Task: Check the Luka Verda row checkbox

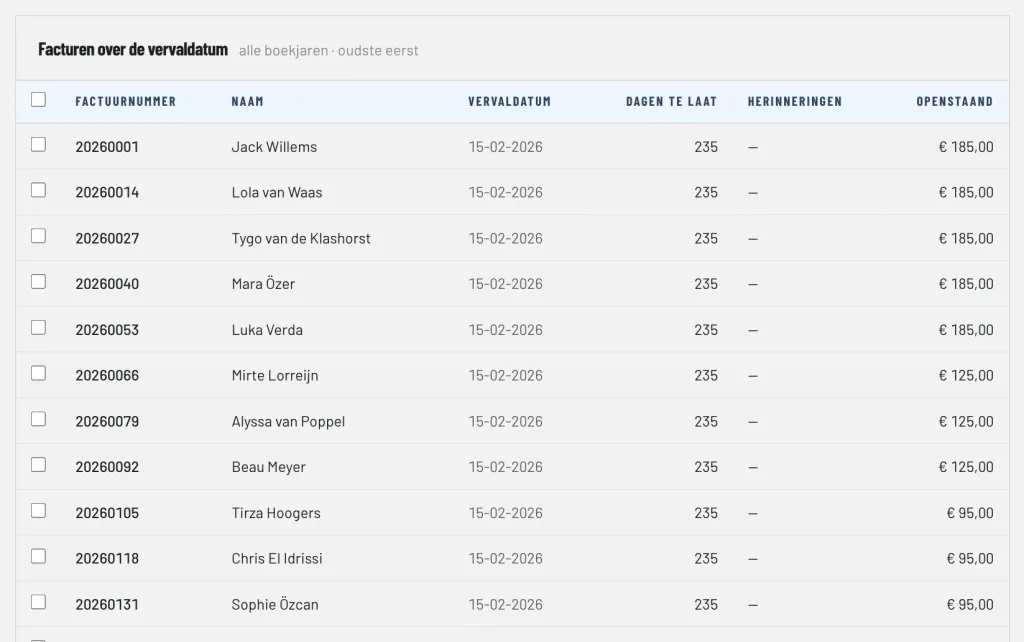Action: click(39, 327)
